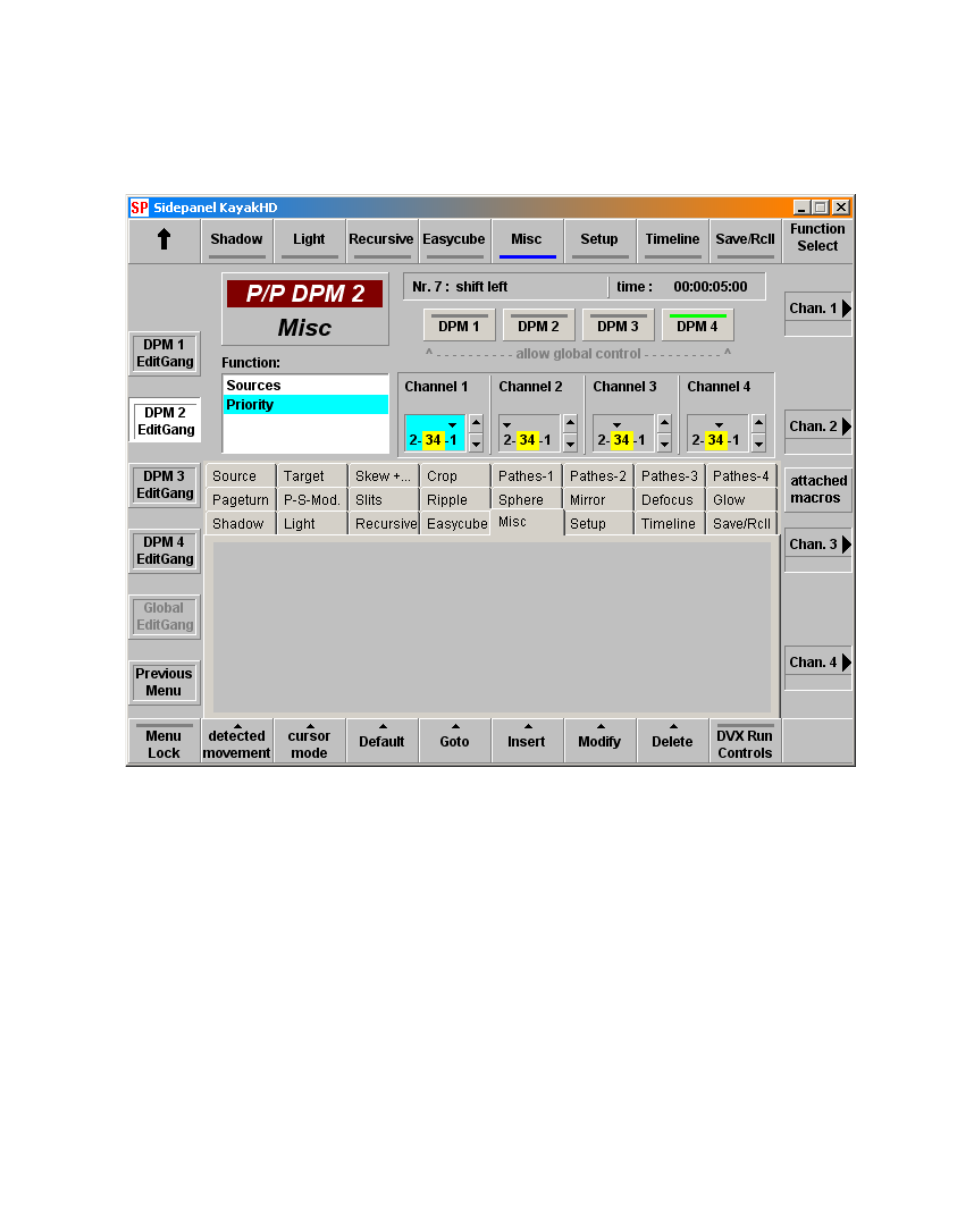Switch to the Glow tab
Viewport: 954px width, 1227px height.
pos(741,500)
